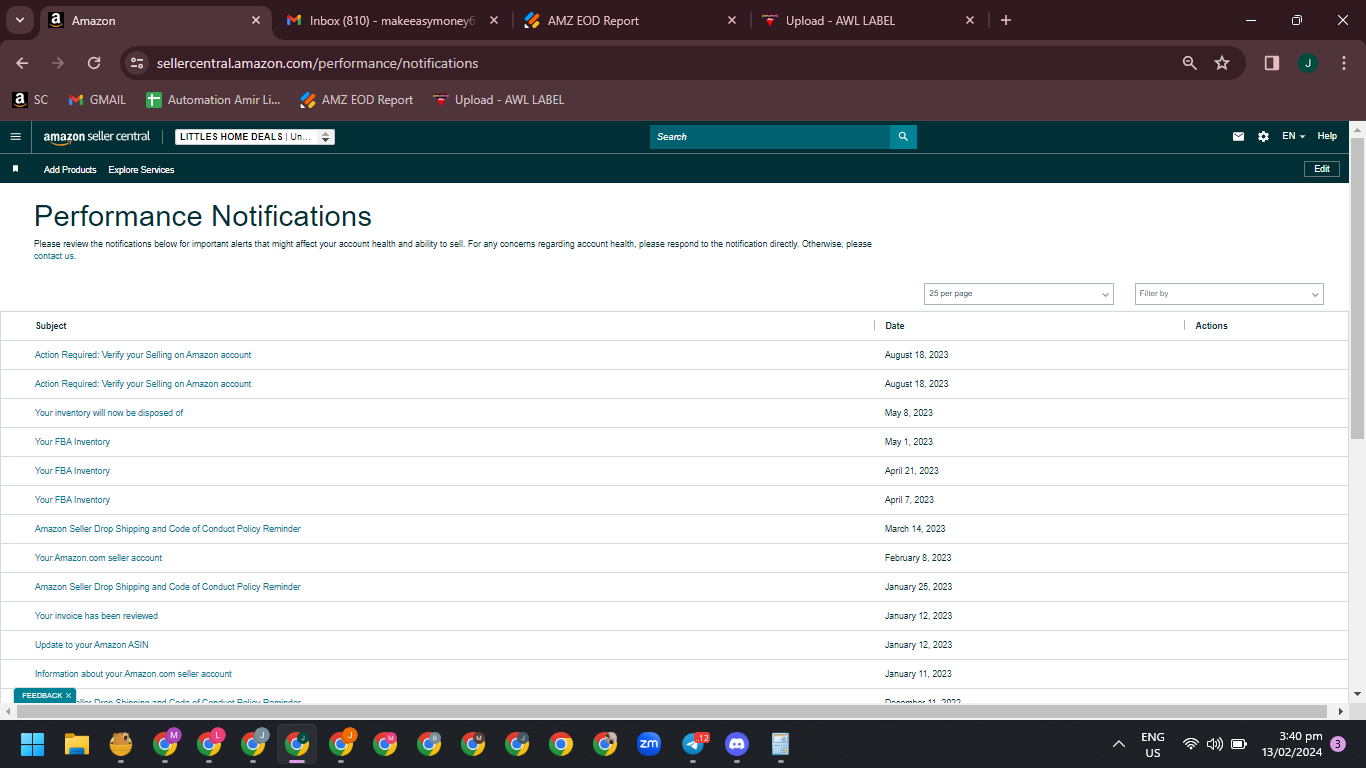Open 'Update to your Amazon ASIN' notification
The image size is (1366, 768).
coord(92,645)
